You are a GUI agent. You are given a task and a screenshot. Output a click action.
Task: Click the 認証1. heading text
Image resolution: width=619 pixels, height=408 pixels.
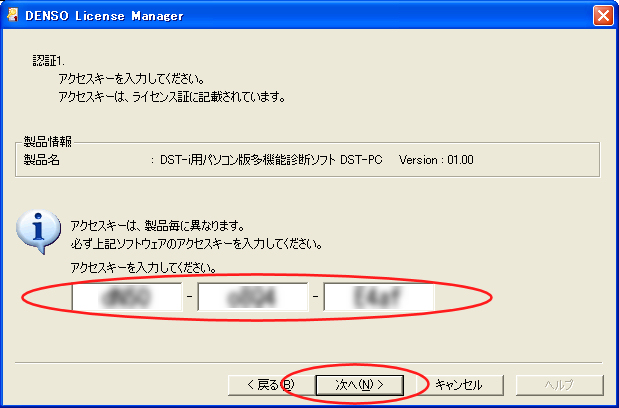pos(48,62)
